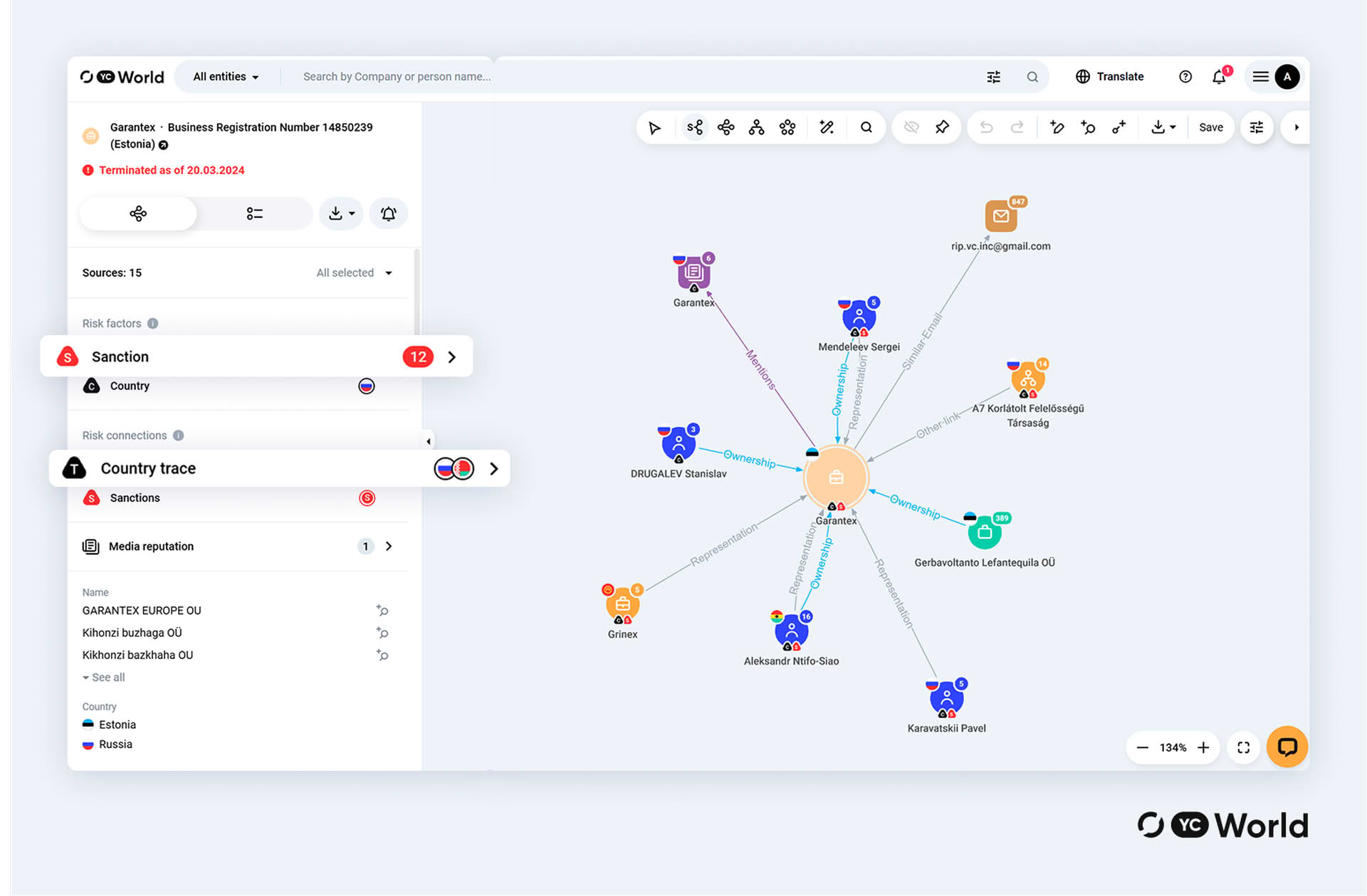Viewport: 1367px width, 896px height.
Task: Click the pin node icon
Action: tap(942, 128)
